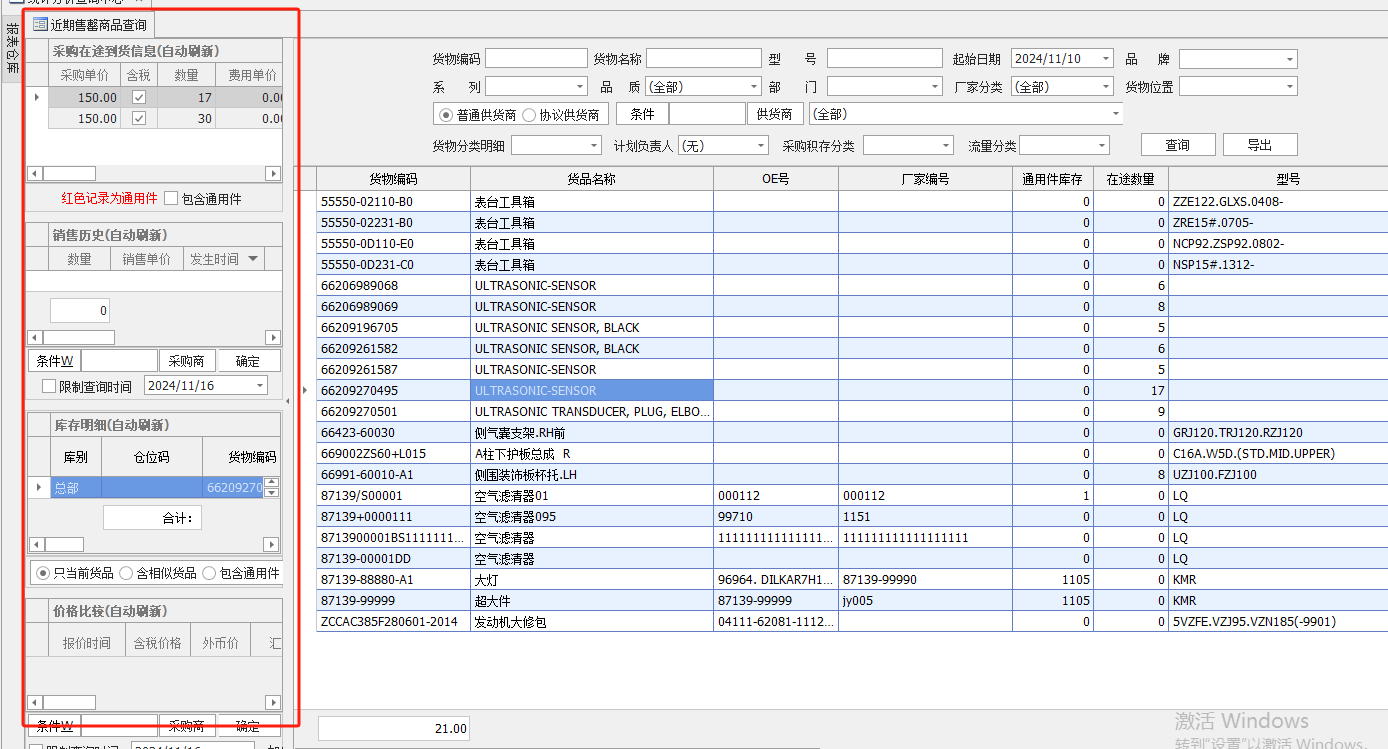Select the 普通供货商 radio button
The image size is (1388, 749).
[x=445, y=114]
